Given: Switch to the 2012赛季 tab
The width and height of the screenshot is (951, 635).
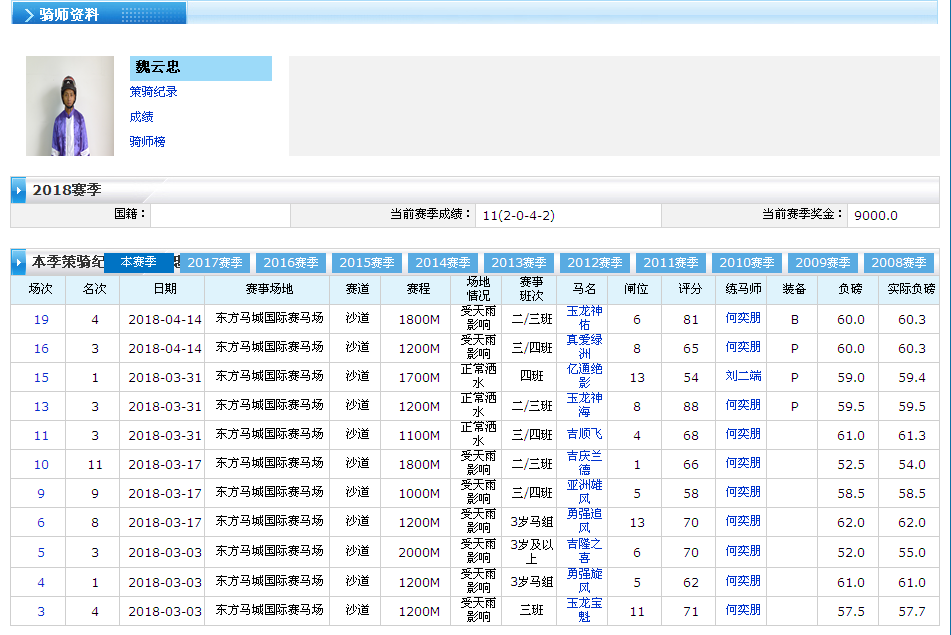Looking at the screenshot, I should tap(595, 263).
